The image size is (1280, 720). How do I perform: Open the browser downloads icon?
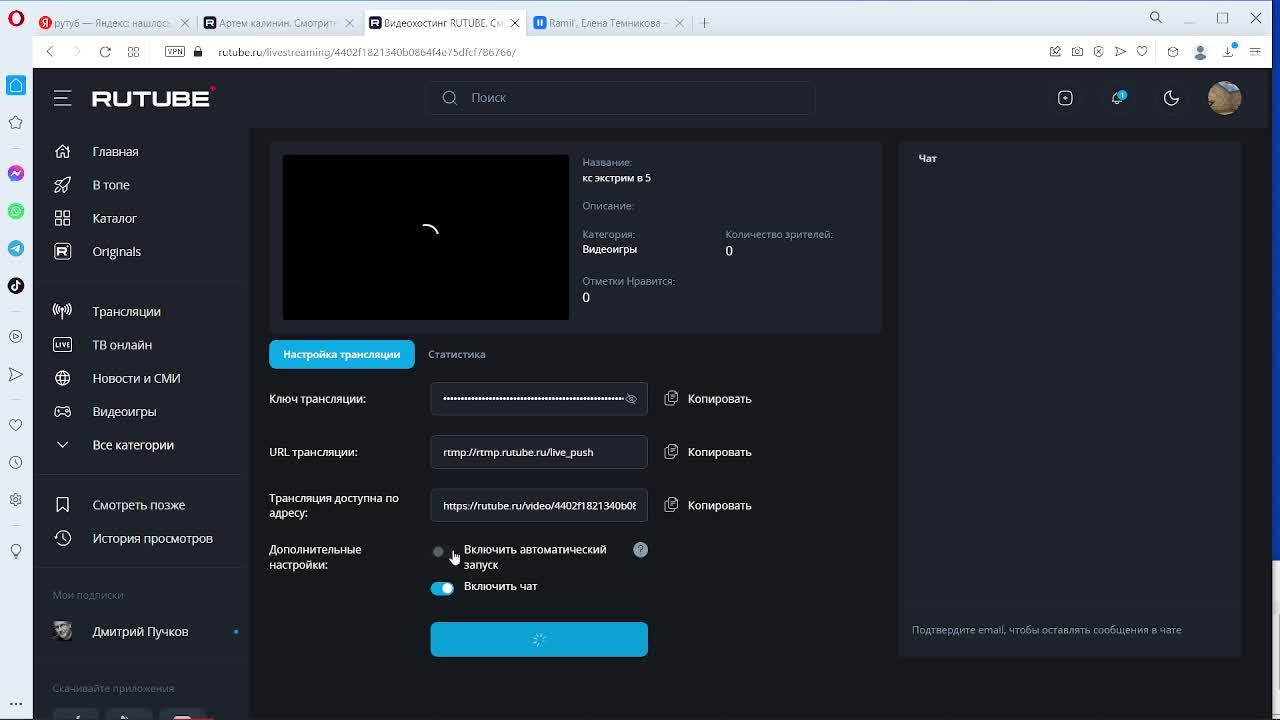coord(1228,52)
